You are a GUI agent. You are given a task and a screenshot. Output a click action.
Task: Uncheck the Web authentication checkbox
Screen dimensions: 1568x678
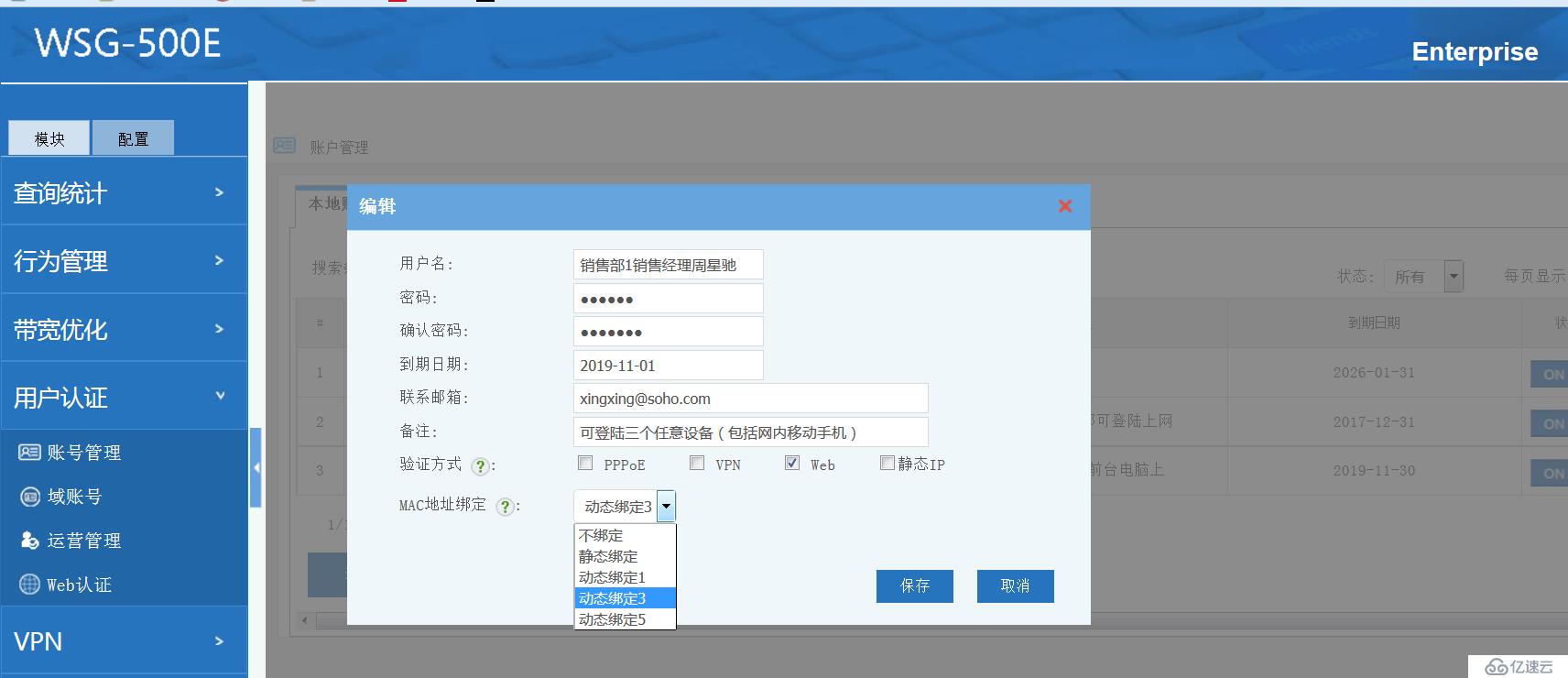(792, 463)
